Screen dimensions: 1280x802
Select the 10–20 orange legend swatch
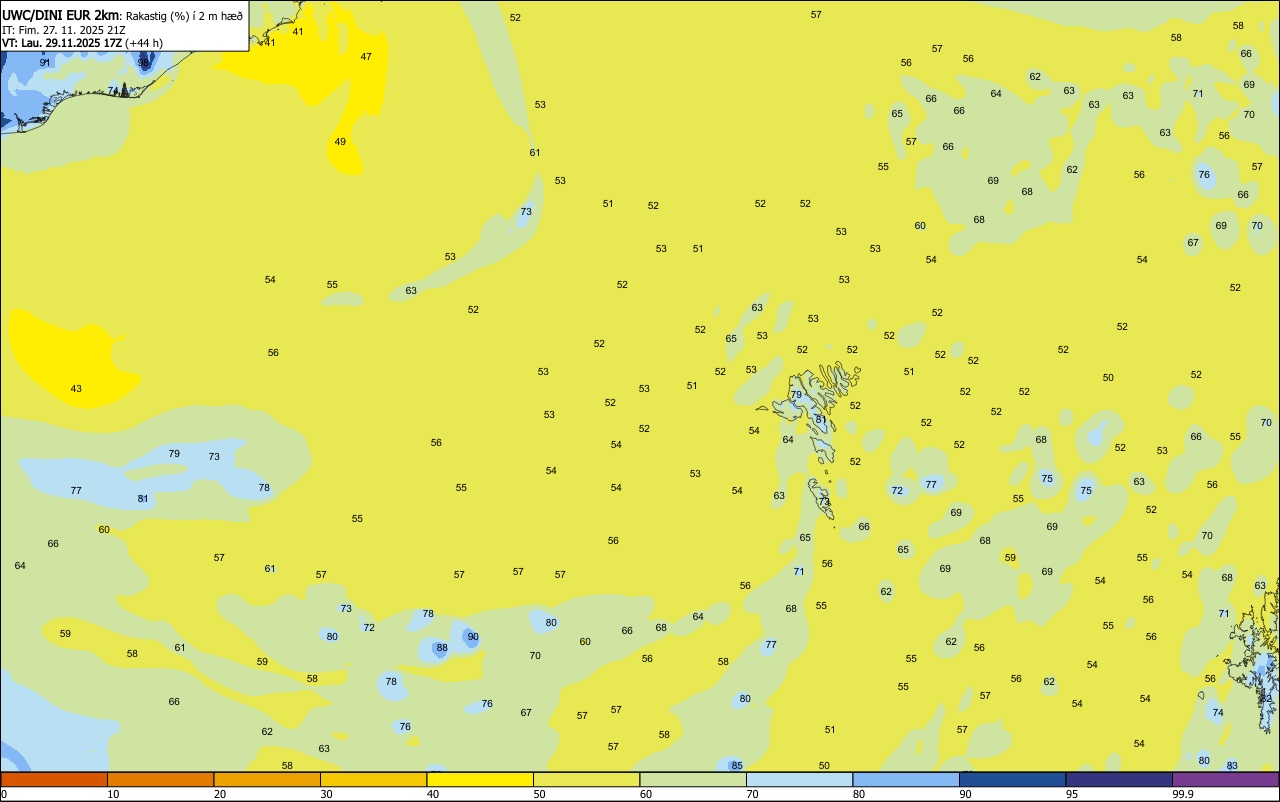click(x=160, y=779)
